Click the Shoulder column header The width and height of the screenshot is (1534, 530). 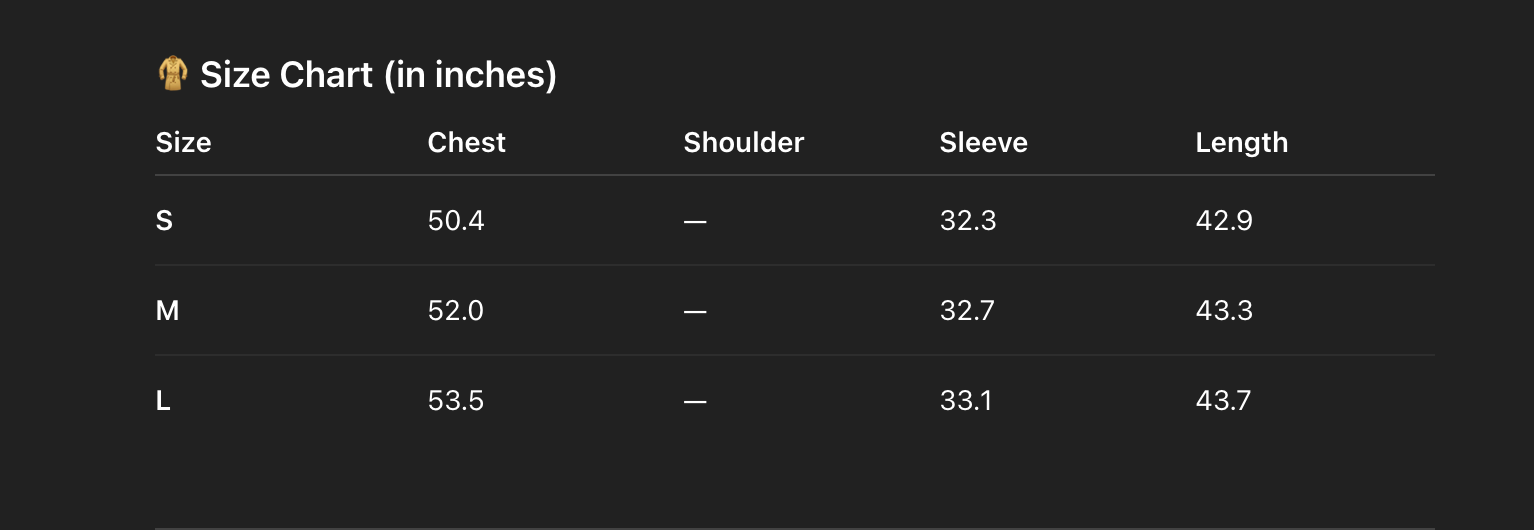[743, 142]
